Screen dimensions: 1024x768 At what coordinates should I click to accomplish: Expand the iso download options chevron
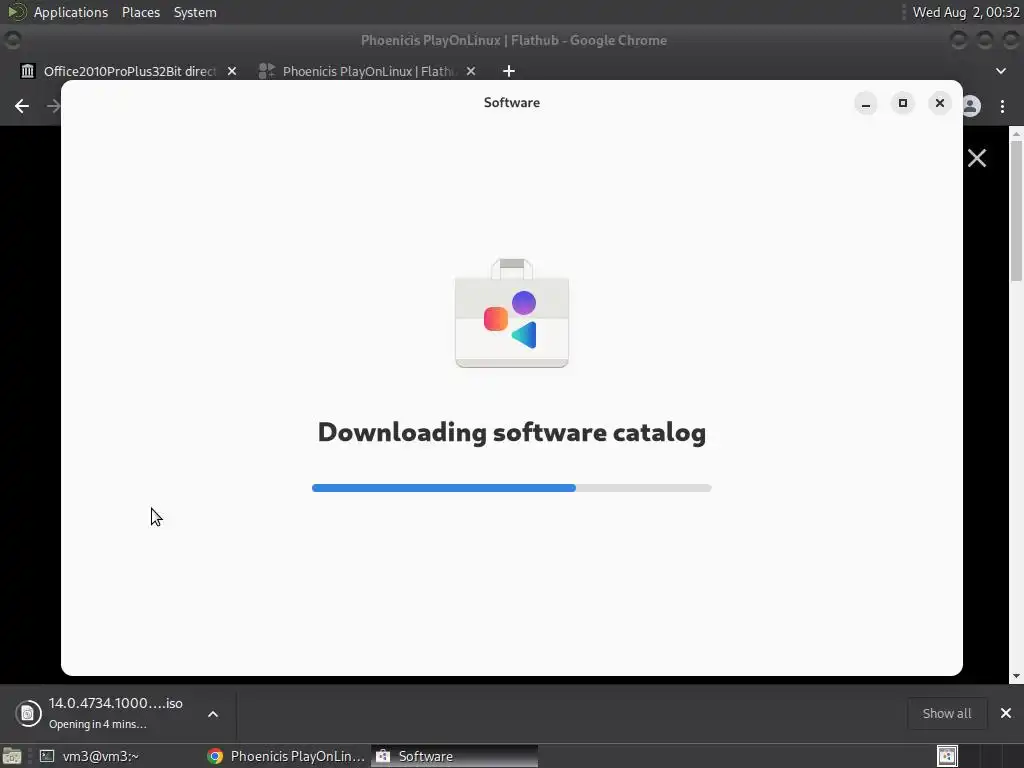click(213, 714)
